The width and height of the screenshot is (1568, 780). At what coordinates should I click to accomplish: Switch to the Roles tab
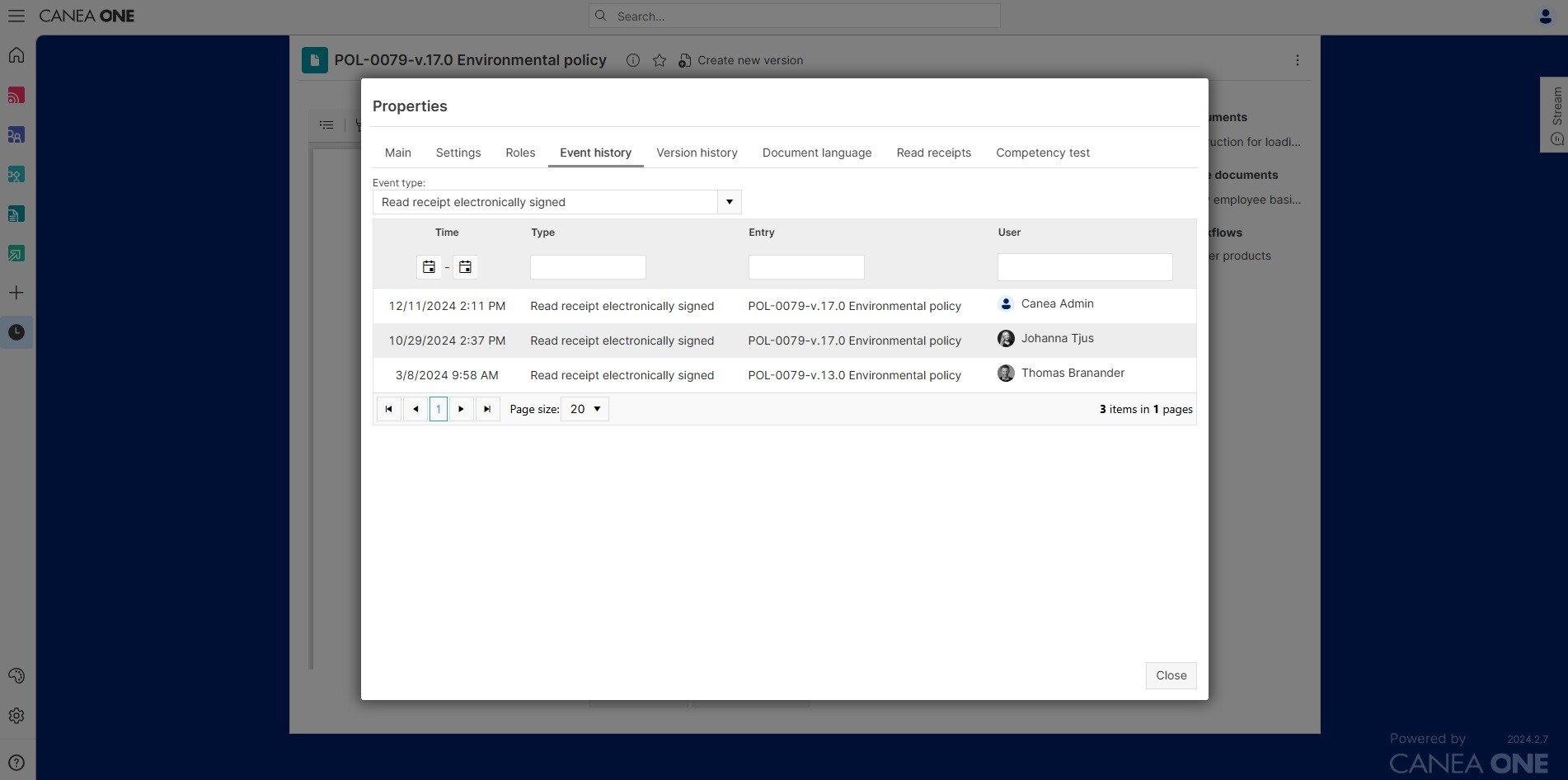(520, 153)
